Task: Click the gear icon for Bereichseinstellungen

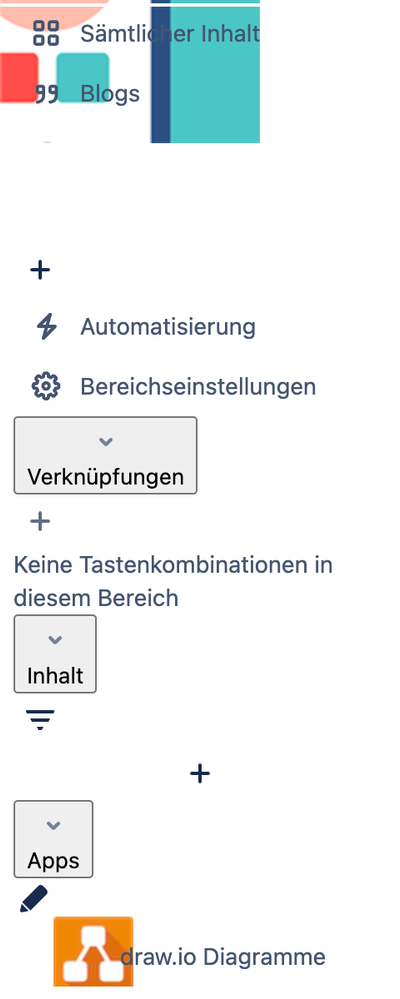Action: 46,387
